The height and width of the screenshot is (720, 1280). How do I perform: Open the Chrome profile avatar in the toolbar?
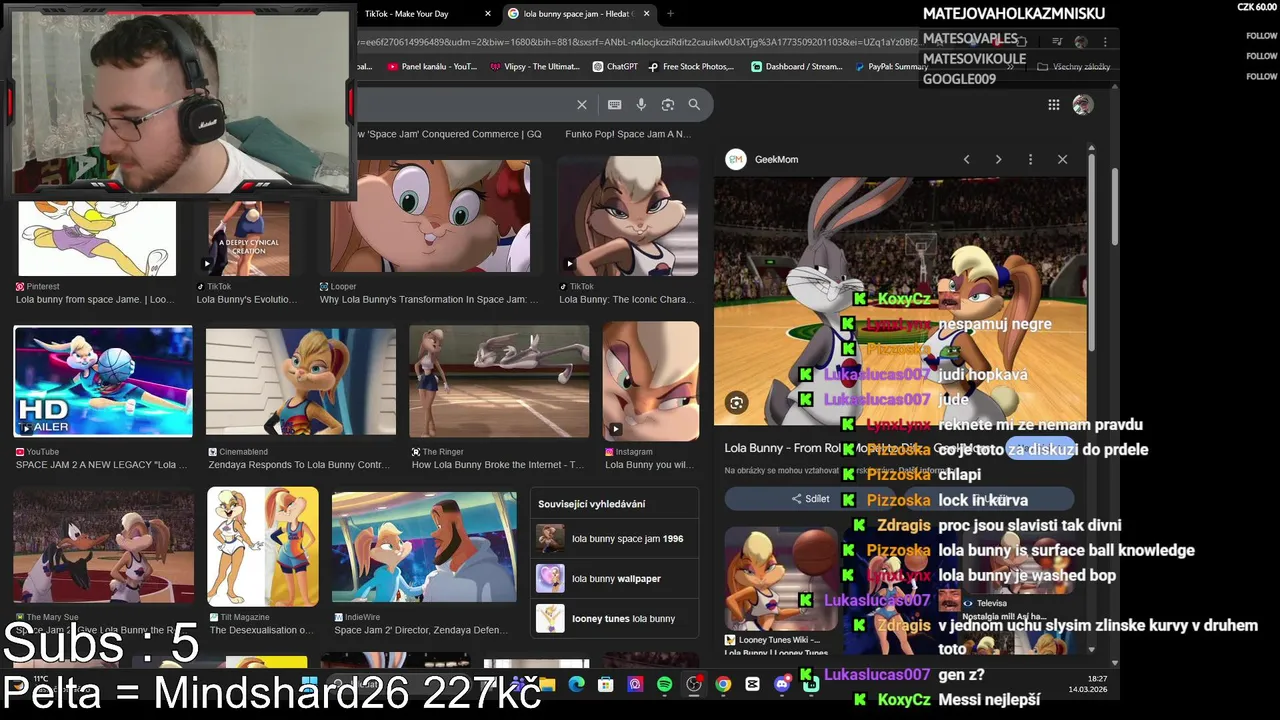click(x=1081, y=42)
